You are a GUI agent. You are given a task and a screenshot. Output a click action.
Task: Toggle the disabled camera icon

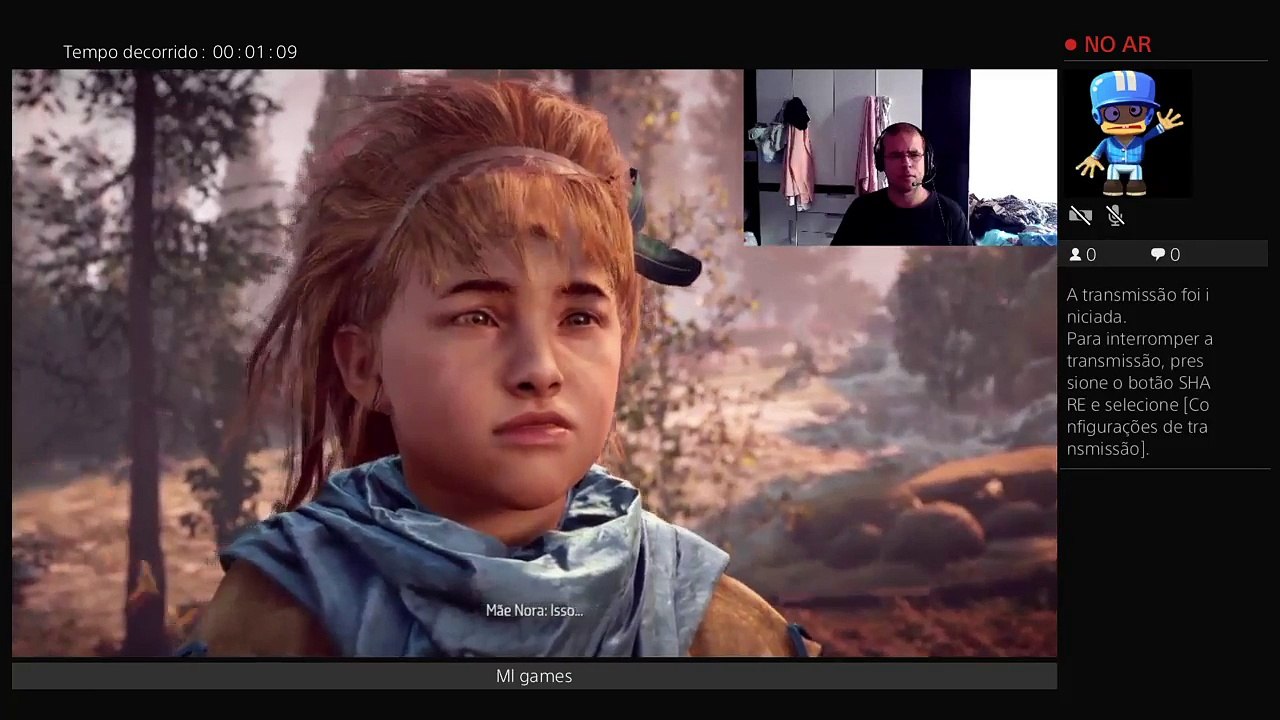tap(1080, 215)
